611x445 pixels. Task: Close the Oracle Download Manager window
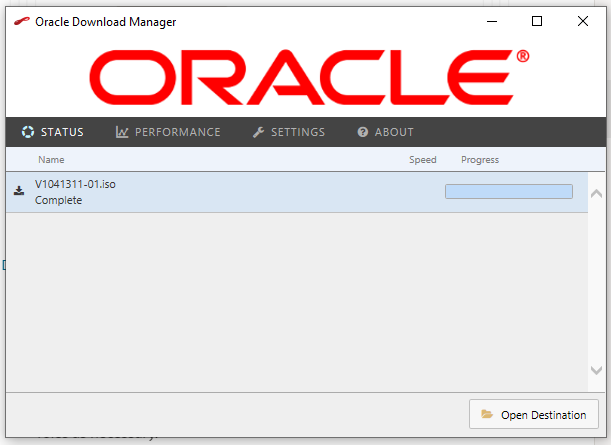[583, 21]
